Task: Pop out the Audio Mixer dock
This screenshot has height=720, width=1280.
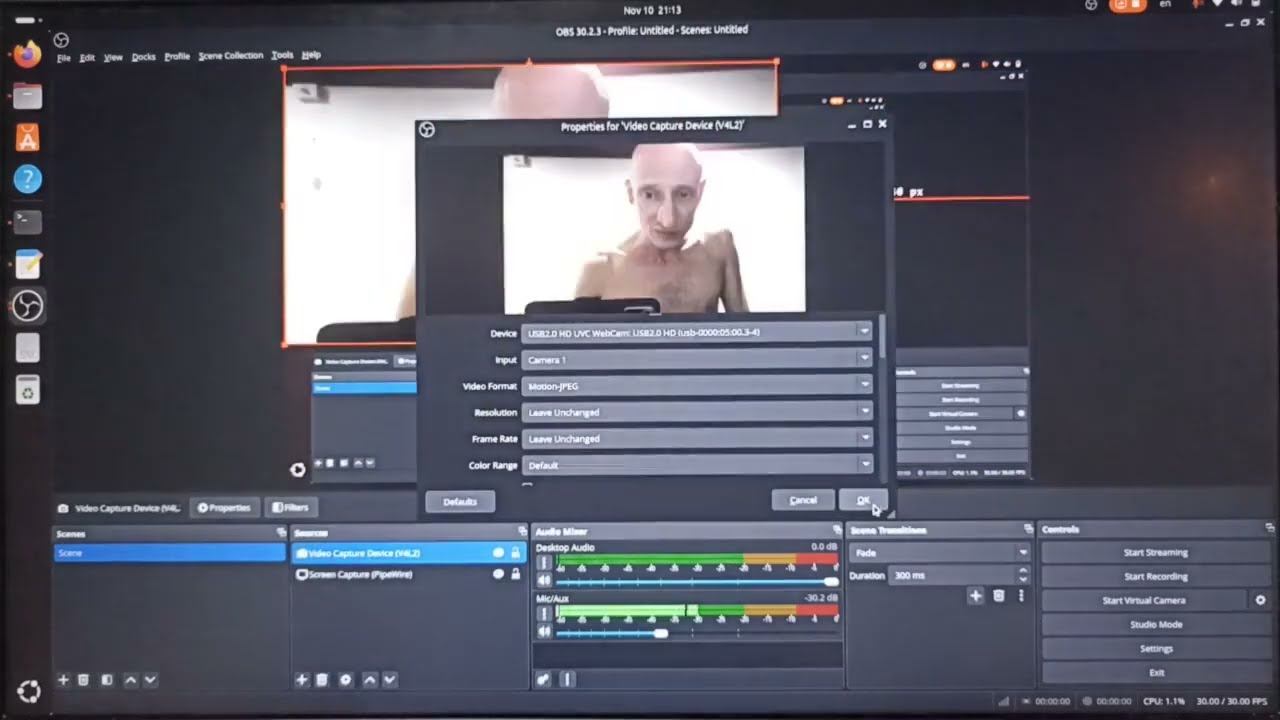Action: 837,530
